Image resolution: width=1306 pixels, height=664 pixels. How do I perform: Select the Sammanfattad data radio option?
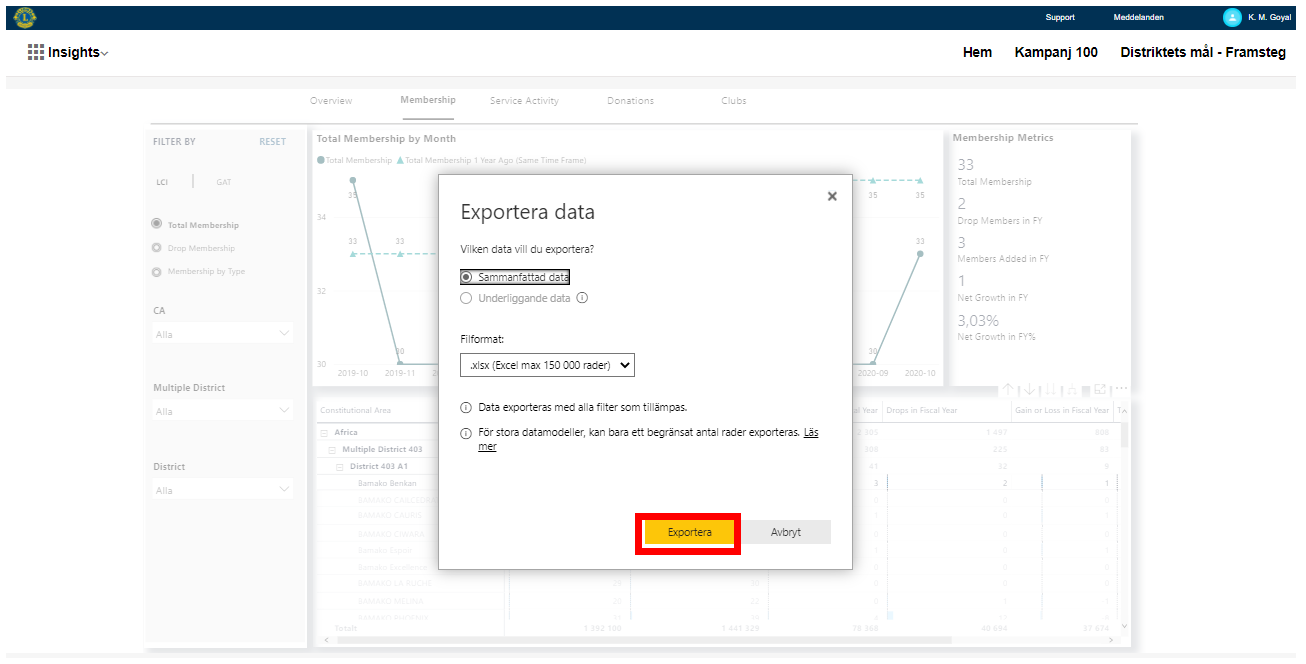pos(466,277)
